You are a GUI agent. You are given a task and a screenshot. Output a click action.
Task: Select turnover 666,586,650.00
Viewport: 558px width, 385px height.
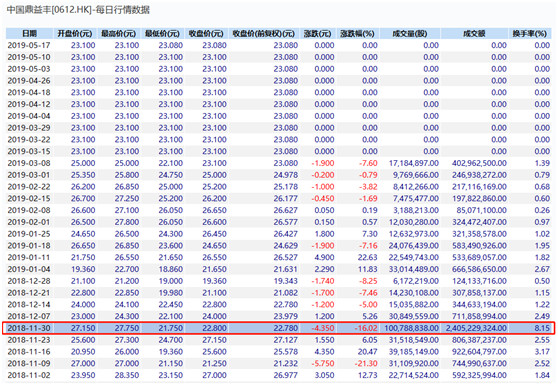(x=479, y=269)
